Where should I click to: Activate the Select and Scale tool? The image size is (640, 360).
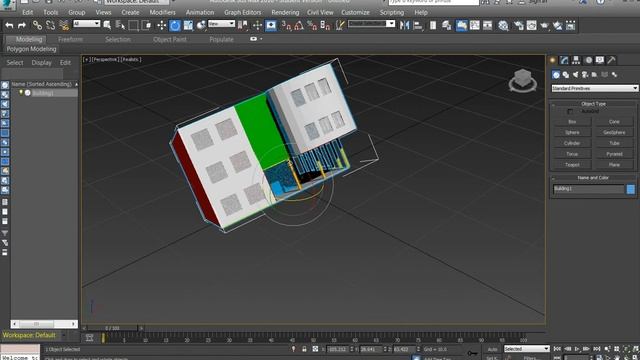pos(188,26)
